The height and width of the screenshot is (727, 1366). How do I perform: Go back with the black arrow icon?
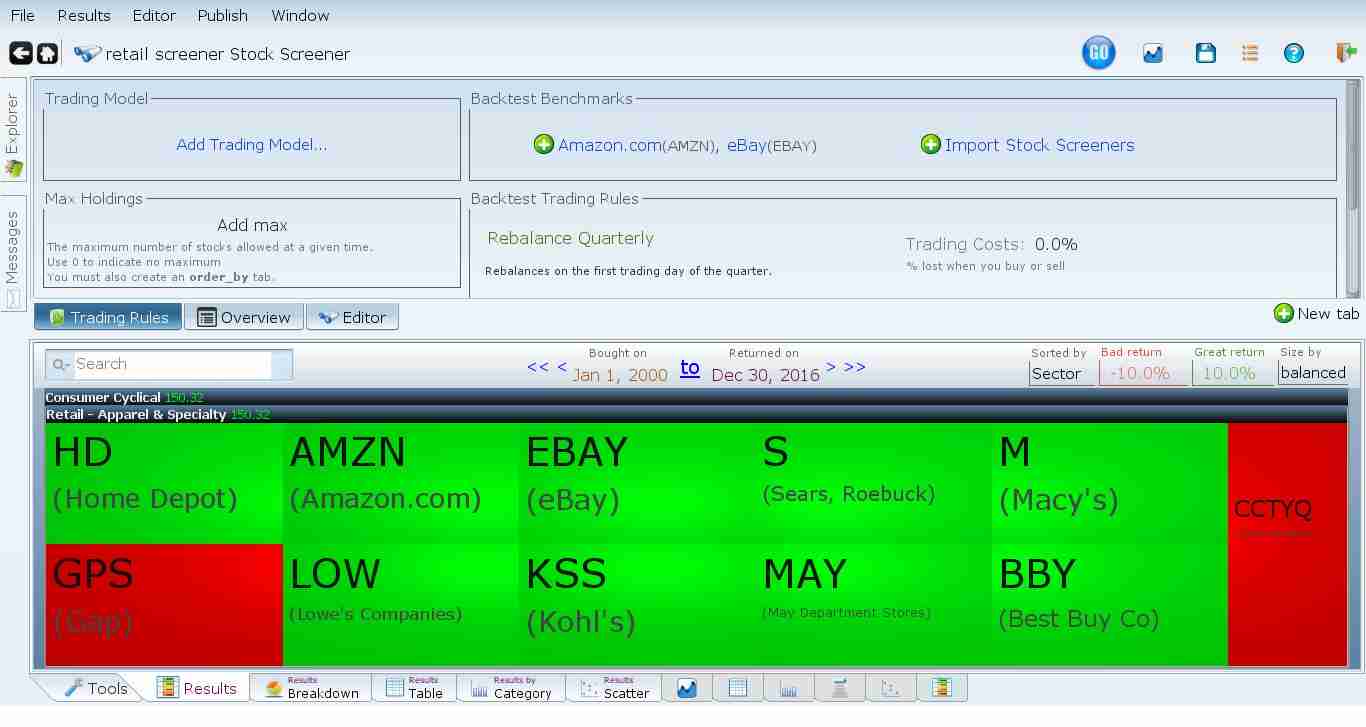tap(20, 53)
